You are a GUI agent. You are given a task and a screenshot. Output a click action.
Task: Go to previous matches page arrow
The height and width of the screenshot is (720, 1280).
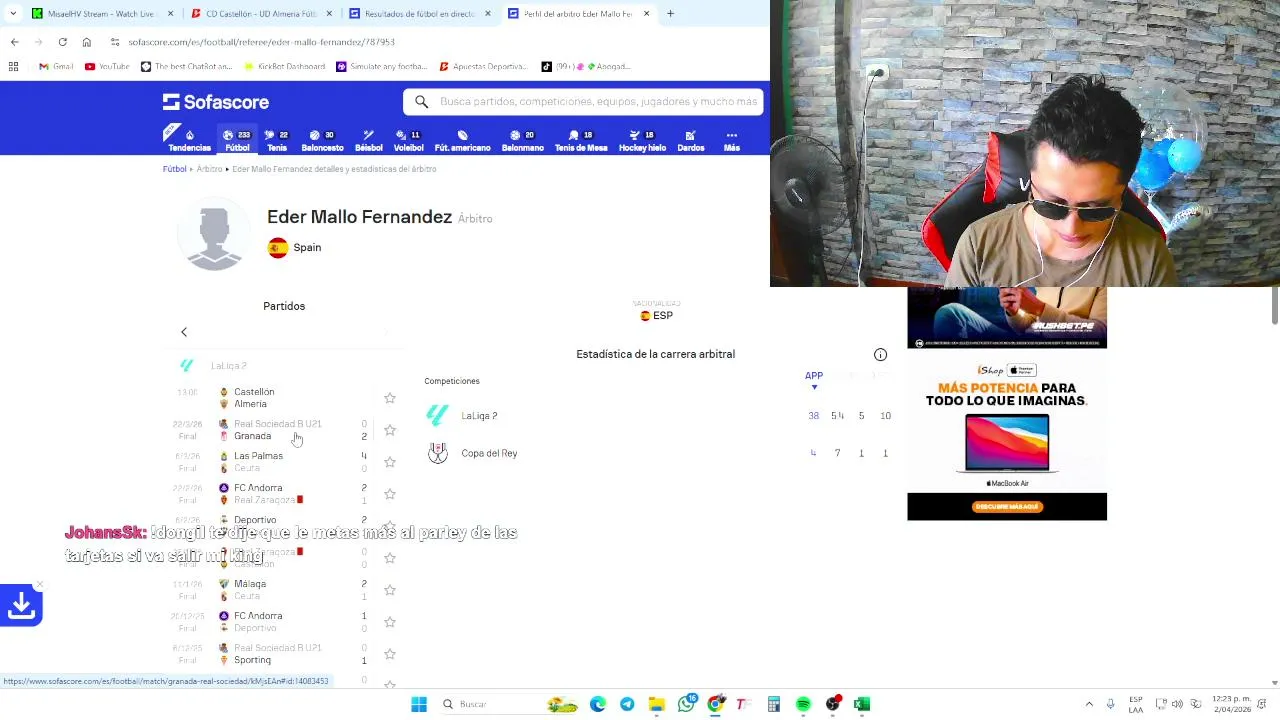(184, 332)
